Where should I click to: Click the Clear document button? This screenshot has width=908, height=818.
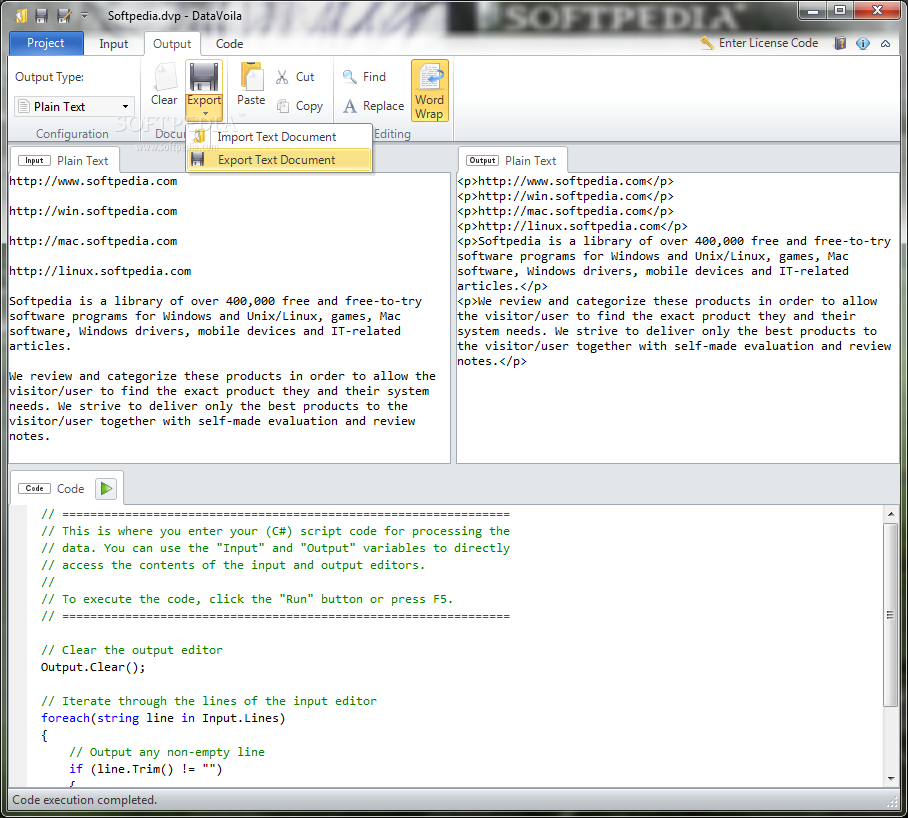tap(164, 85)
